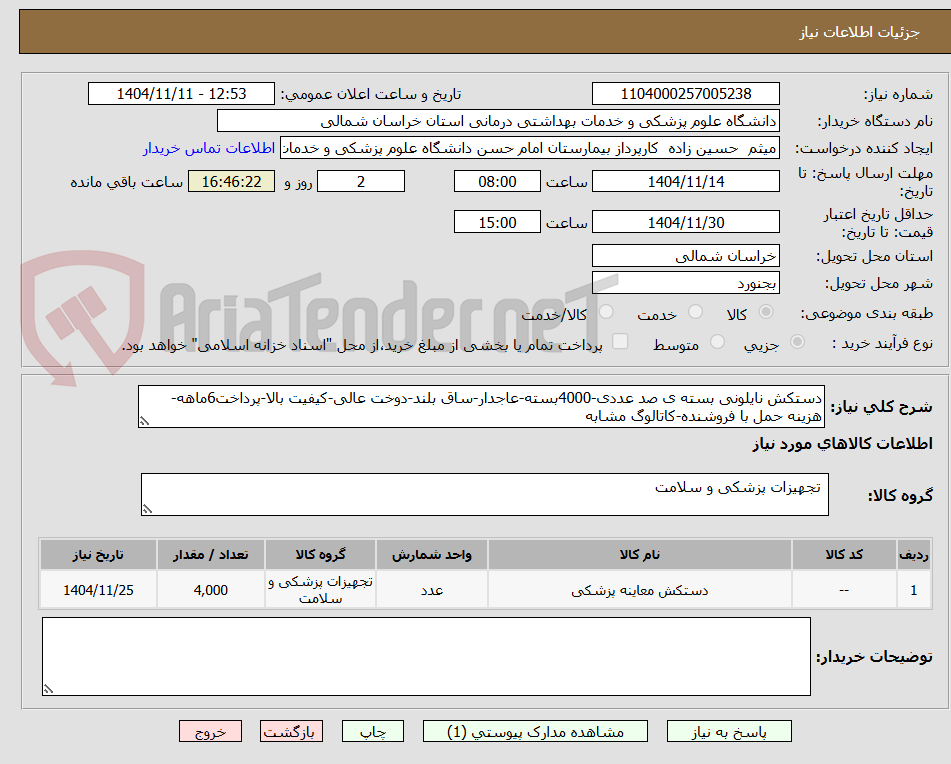
Task: Click the ردیف column header
Action: click(x=913, y=555)
